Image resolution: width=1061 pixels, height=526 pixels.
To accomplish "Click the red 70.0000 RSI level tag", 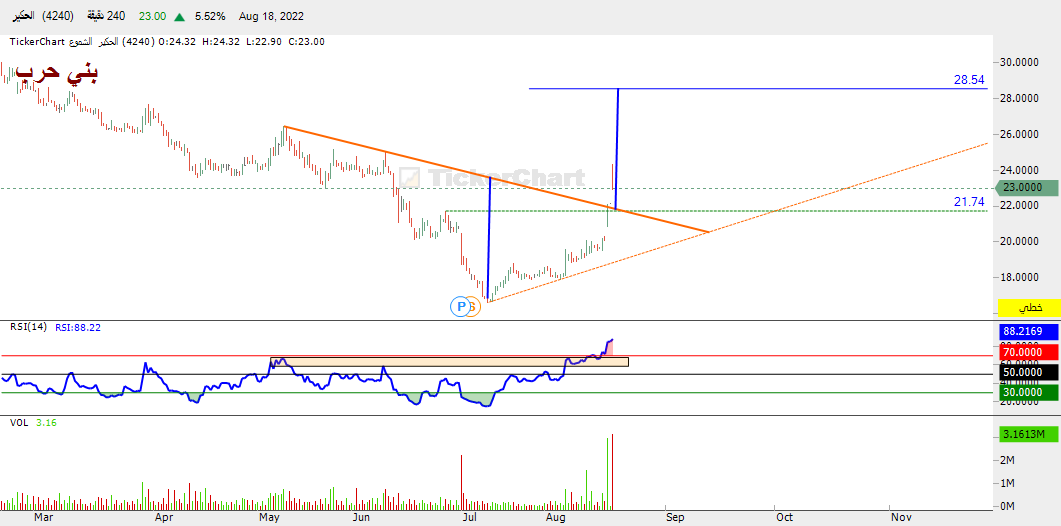I will click(1028, 352).
